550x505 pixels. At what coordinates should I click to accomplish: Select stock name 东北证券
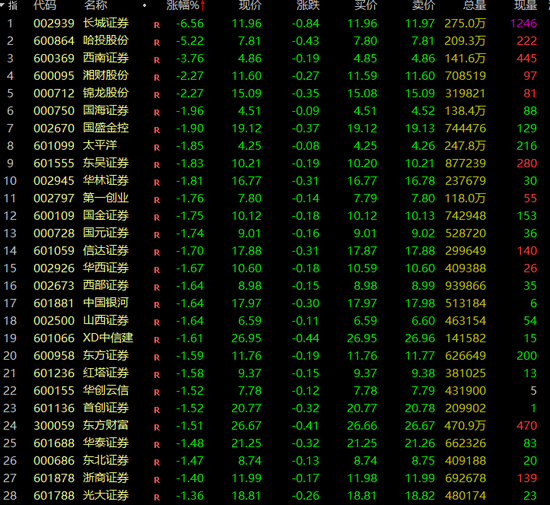point(106,460)
